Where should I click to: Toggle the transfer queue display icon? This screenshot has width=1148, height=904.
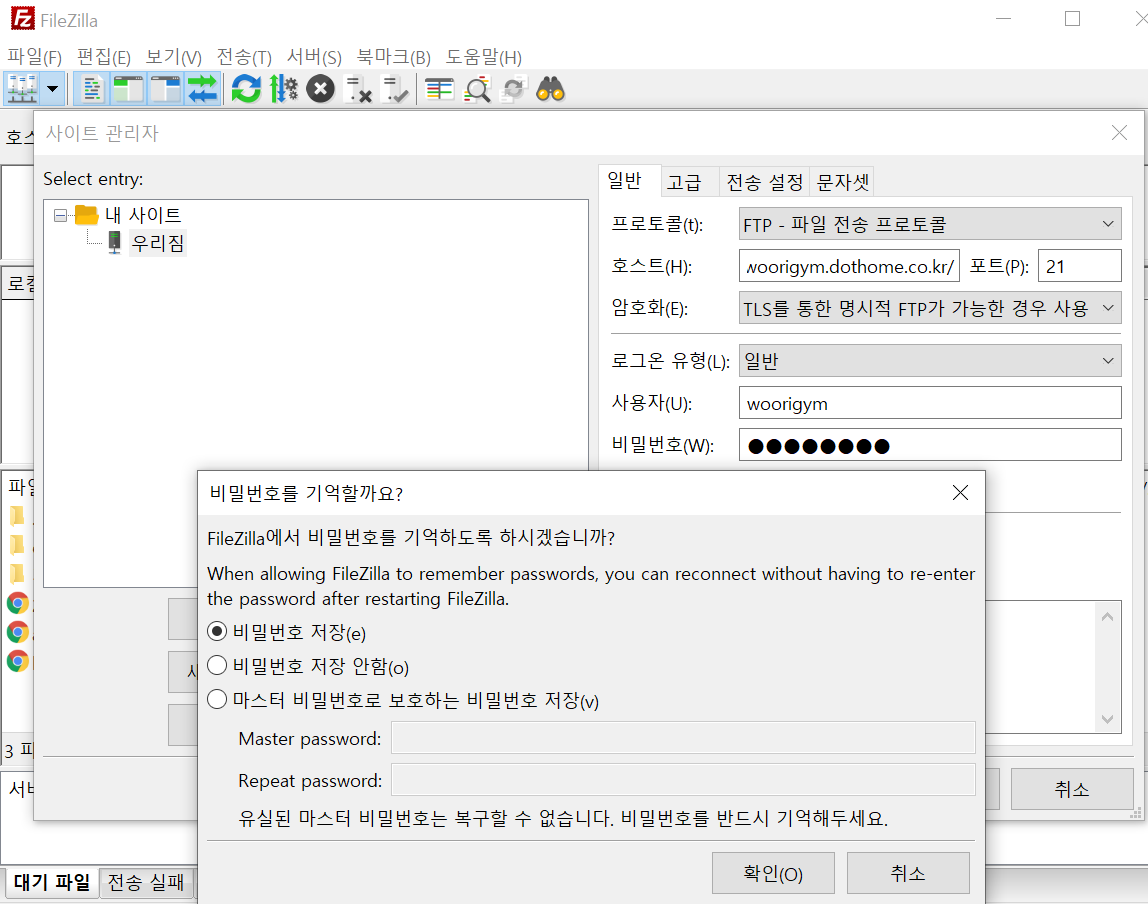click(202, 89)
